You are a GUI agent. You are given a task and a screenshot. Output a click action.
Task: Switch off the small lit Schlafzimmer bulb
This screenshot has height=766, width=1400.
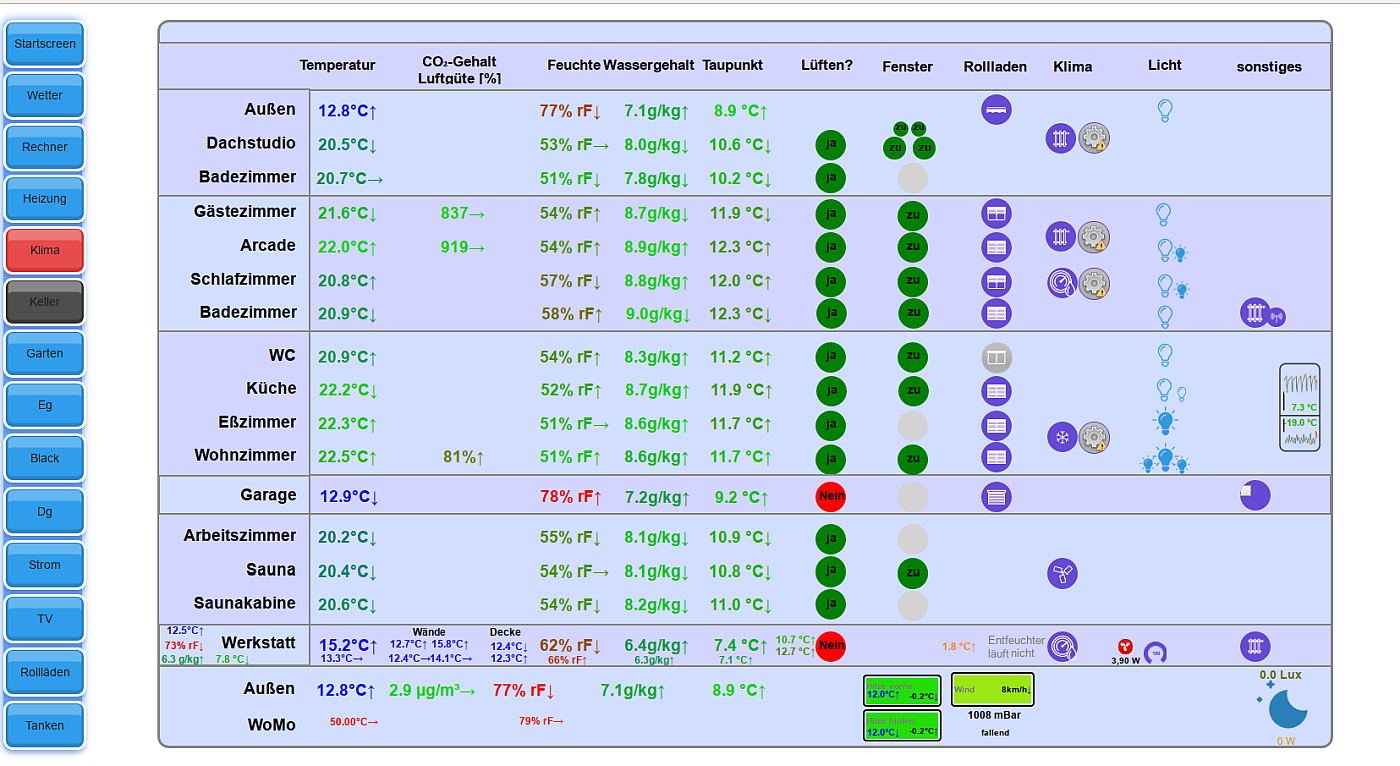1181,290
